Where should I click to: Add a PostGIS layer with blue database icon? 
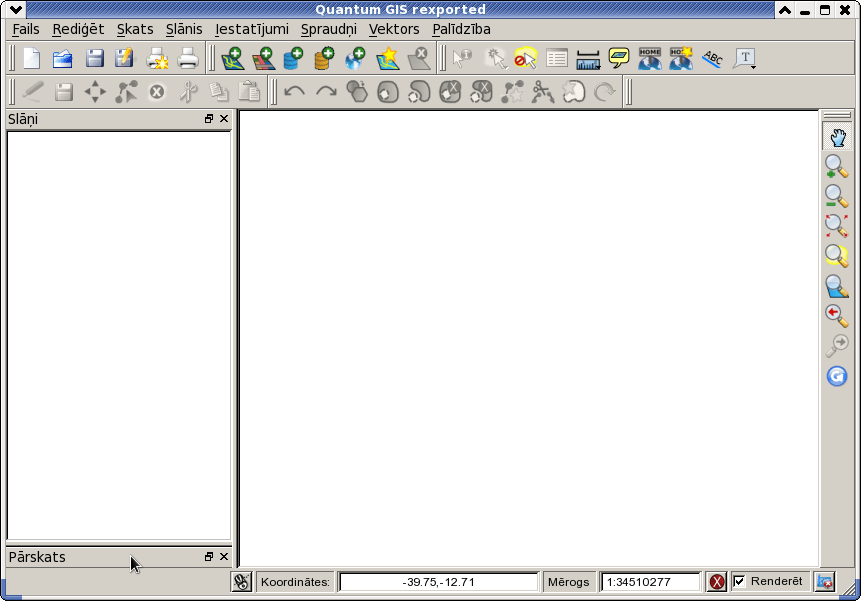294,58
